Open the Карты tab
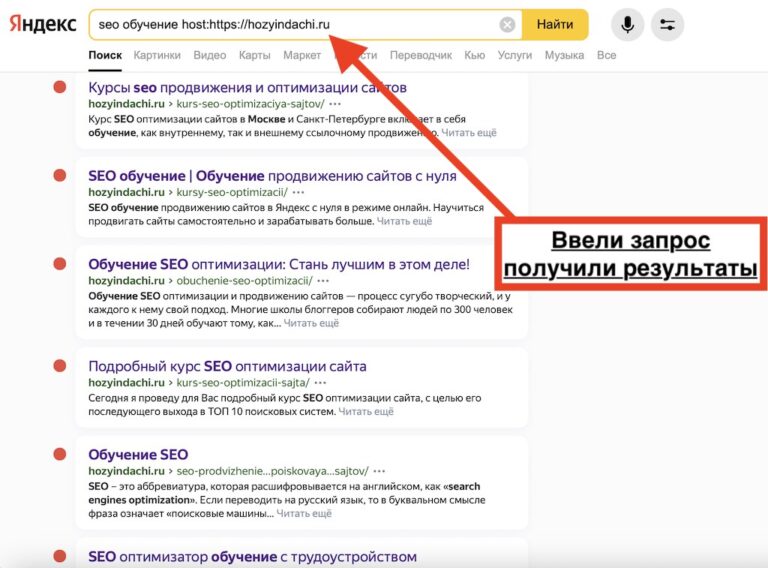This screenshot has height=568, width=768. (254, 55)
